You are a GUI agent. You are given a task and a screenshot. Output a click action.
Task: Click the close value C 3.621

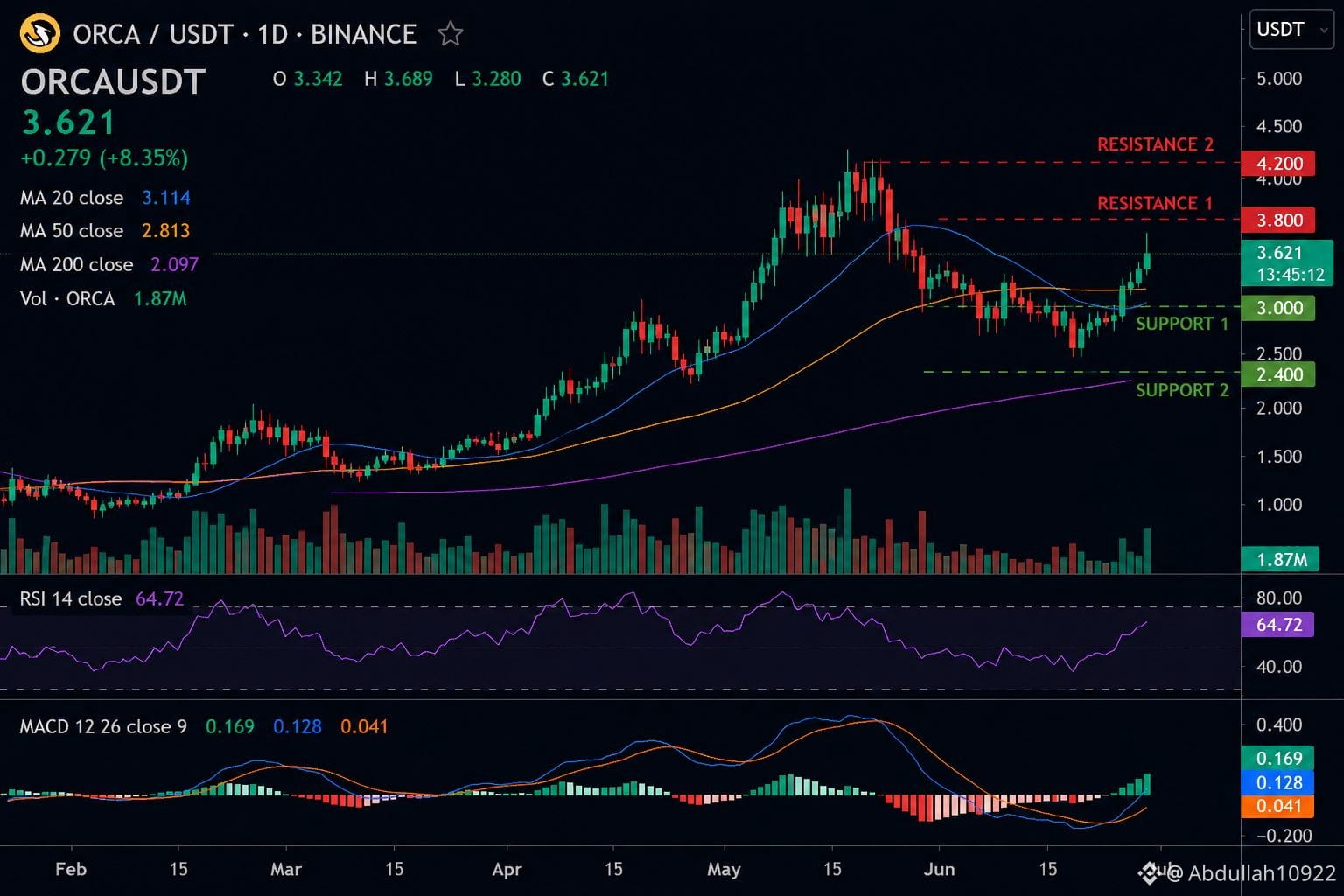576,79
